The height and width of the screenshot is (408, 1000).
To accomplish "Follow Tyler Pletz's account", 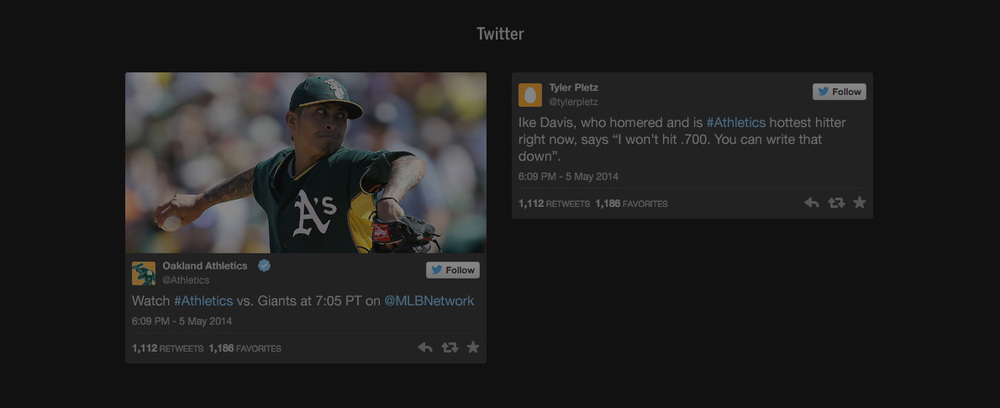I will point(839,92).
